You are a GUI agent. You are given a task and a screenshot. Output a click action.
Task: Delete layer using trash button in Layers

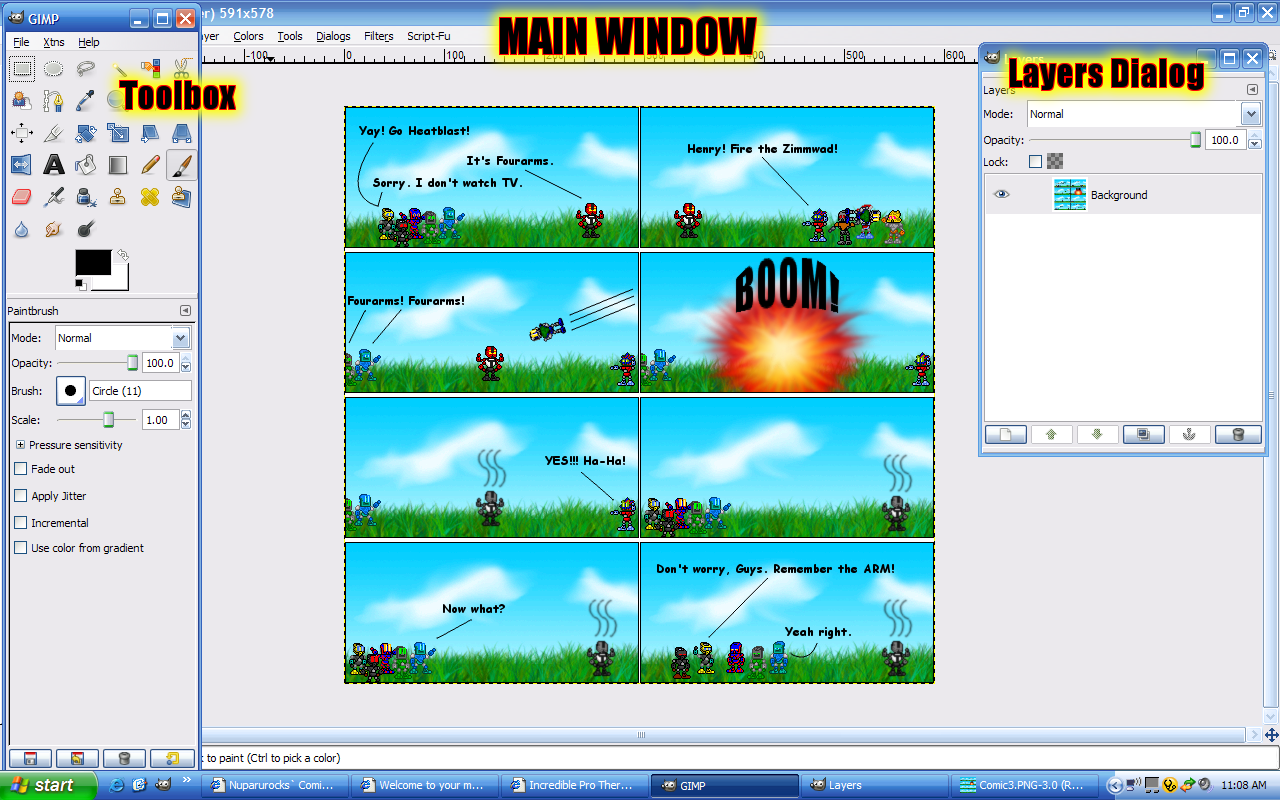click(x=1237, y=435)
